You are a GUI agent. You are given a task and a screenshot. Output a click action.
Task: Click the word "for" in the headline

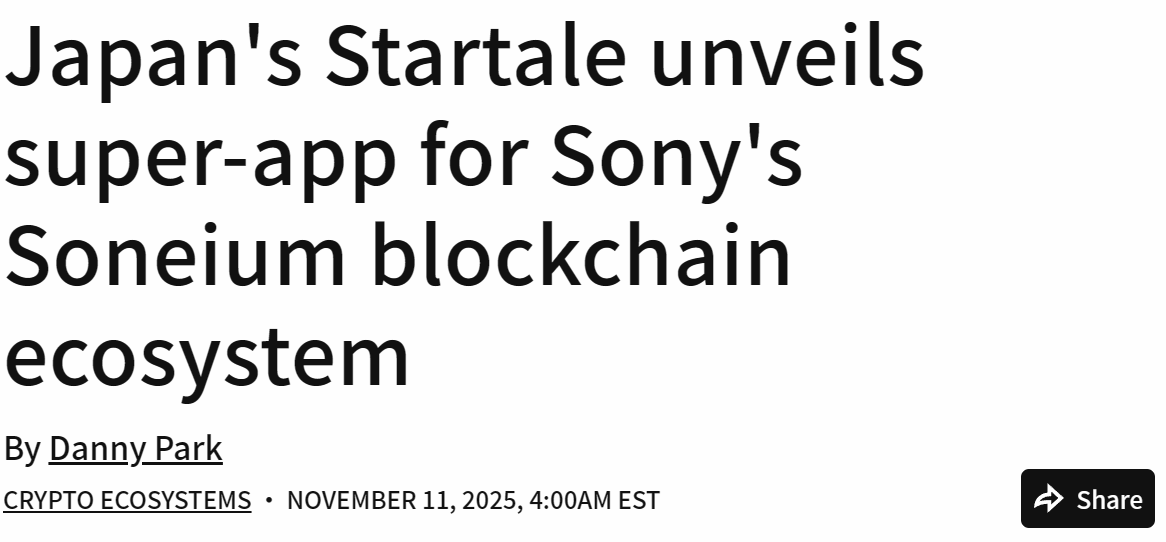coord(473,158)
